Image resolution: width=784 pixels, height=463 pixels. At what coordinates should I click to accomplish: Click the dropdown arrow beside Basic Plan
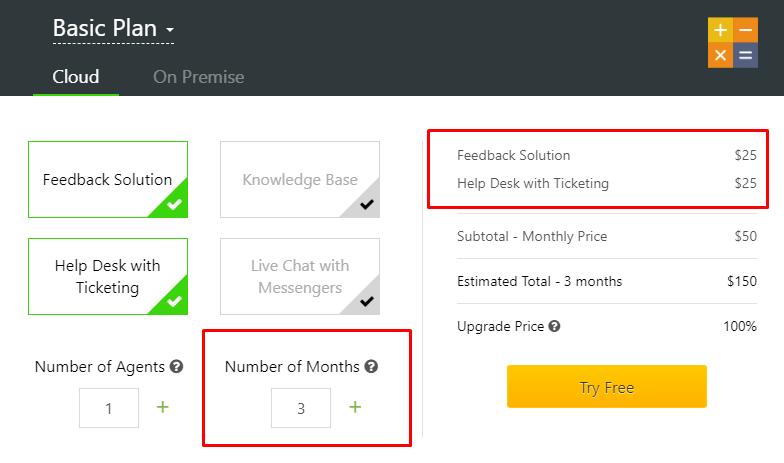[x=170, y=31]
